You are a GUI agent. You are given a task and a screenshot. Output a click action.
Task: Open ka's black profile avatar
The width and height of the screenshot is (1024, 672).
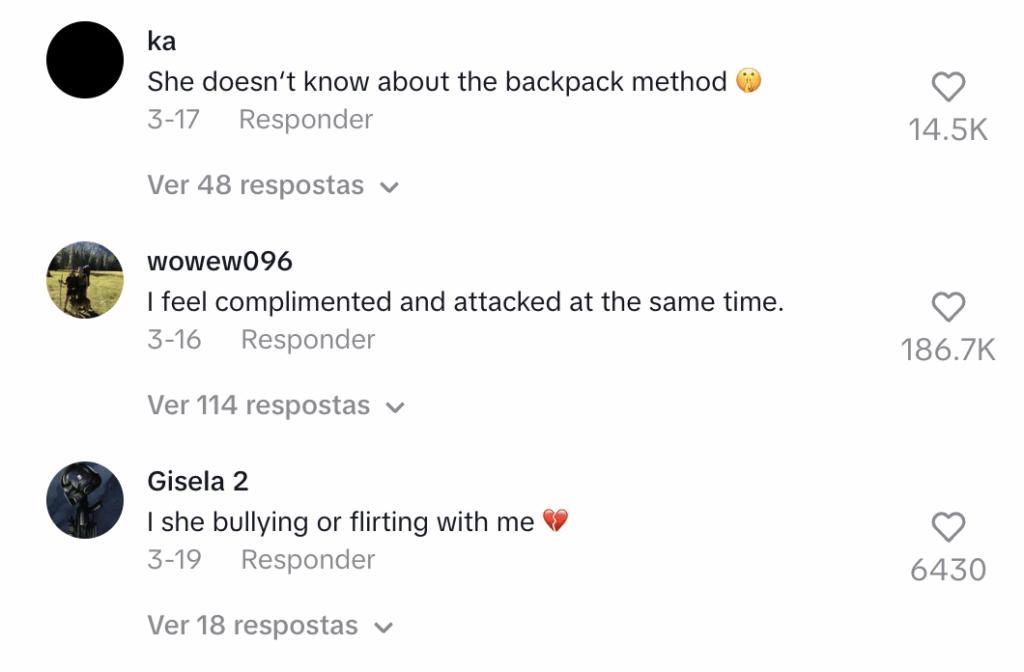pos(85,60)
